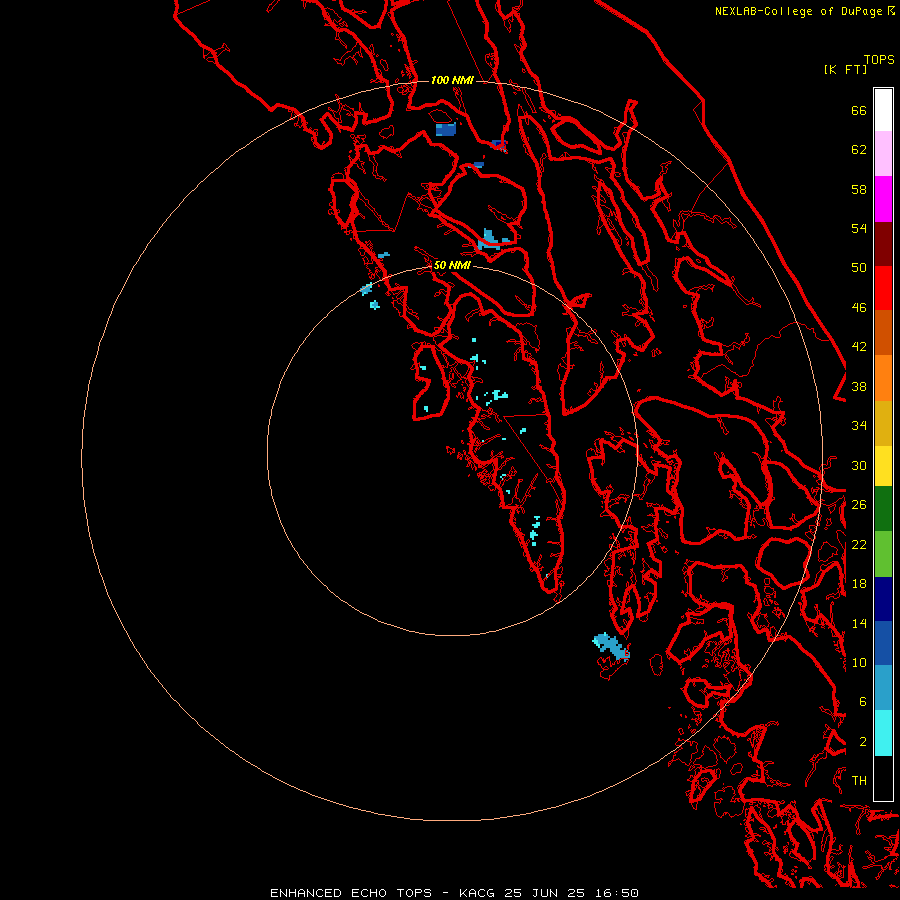Click the "100 NMI" range ring label
The image size is (900, 900).
[452, 80]
